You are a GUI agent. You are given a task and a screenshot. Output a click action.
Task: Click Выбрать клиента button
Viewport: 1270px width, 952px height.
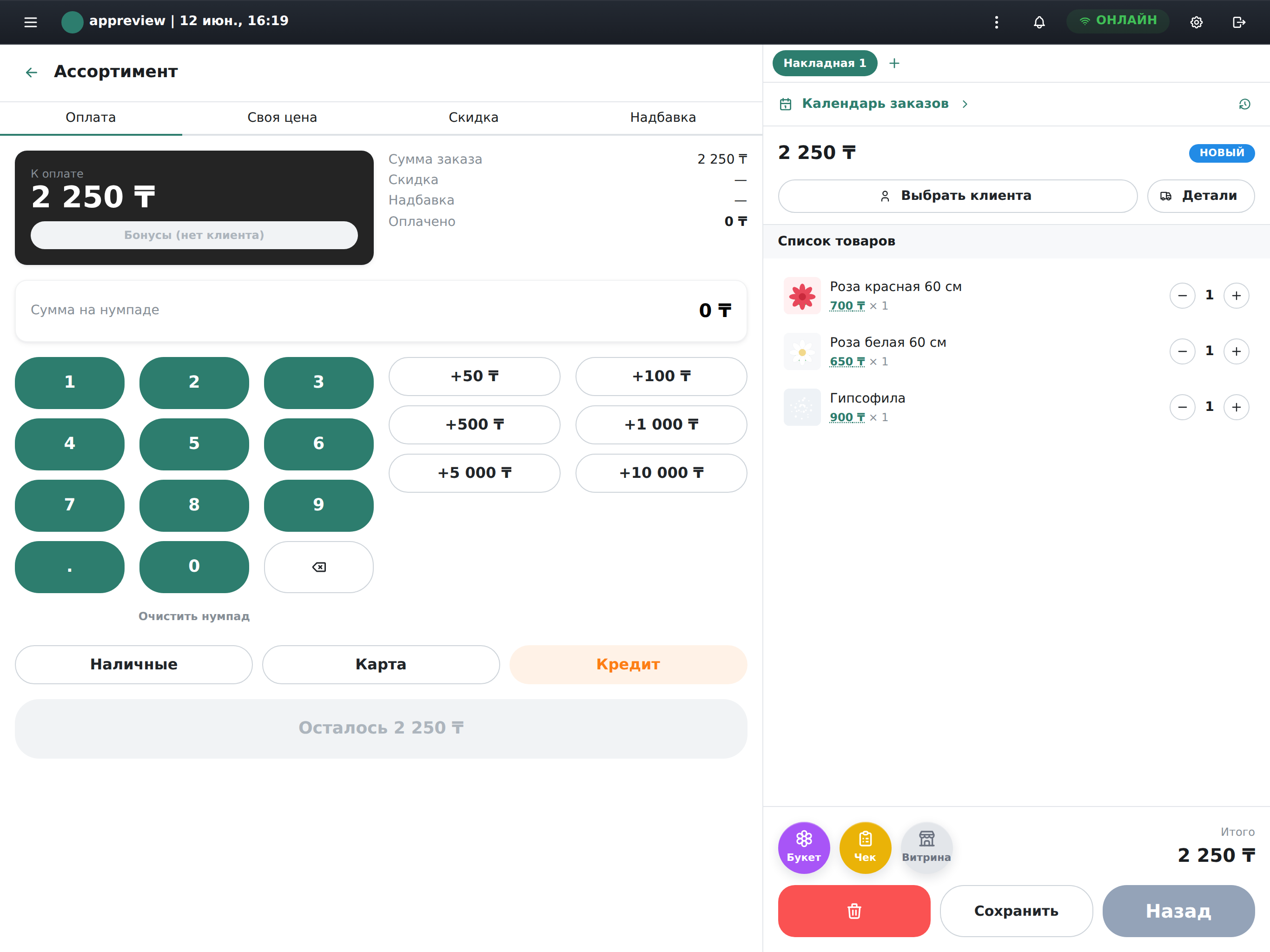click(x=957, y=196)
